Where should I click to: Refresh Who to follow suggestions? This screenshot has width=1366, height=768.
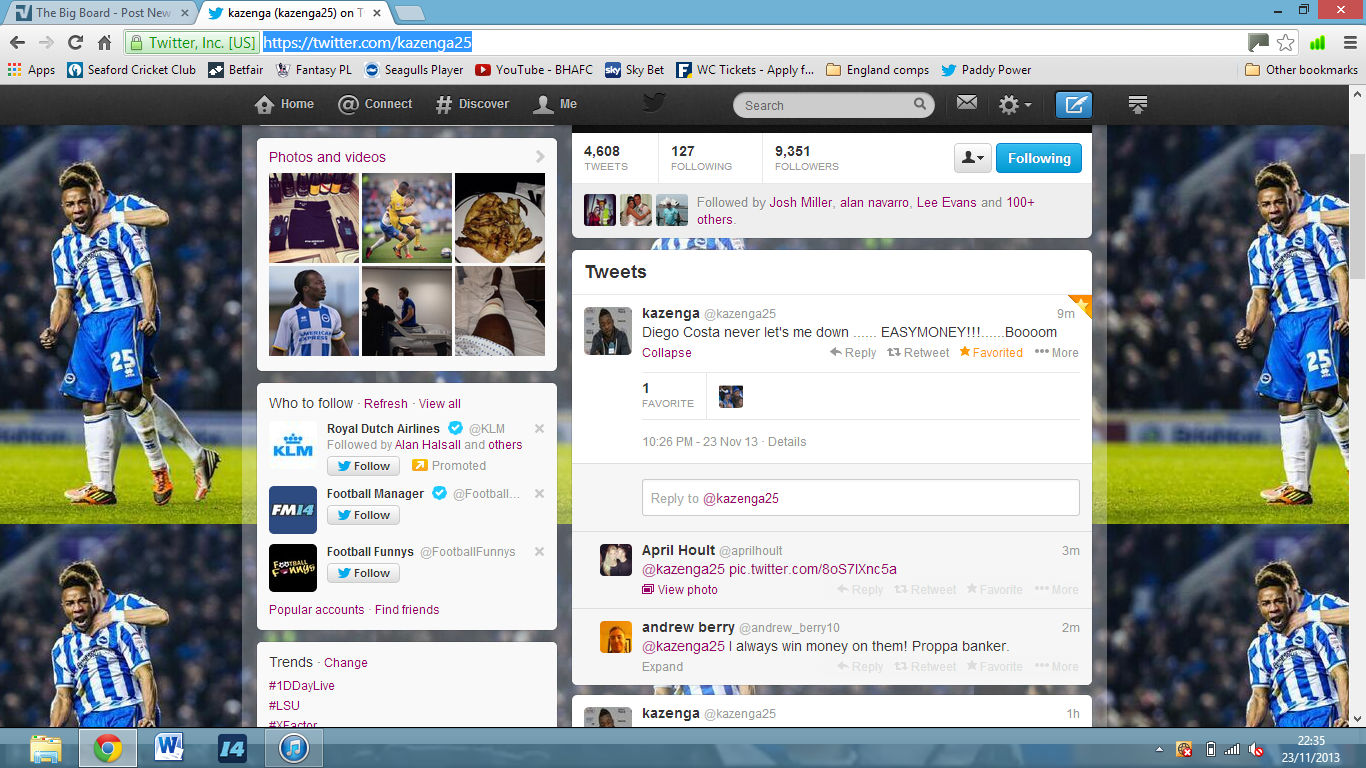coord(386,404)
